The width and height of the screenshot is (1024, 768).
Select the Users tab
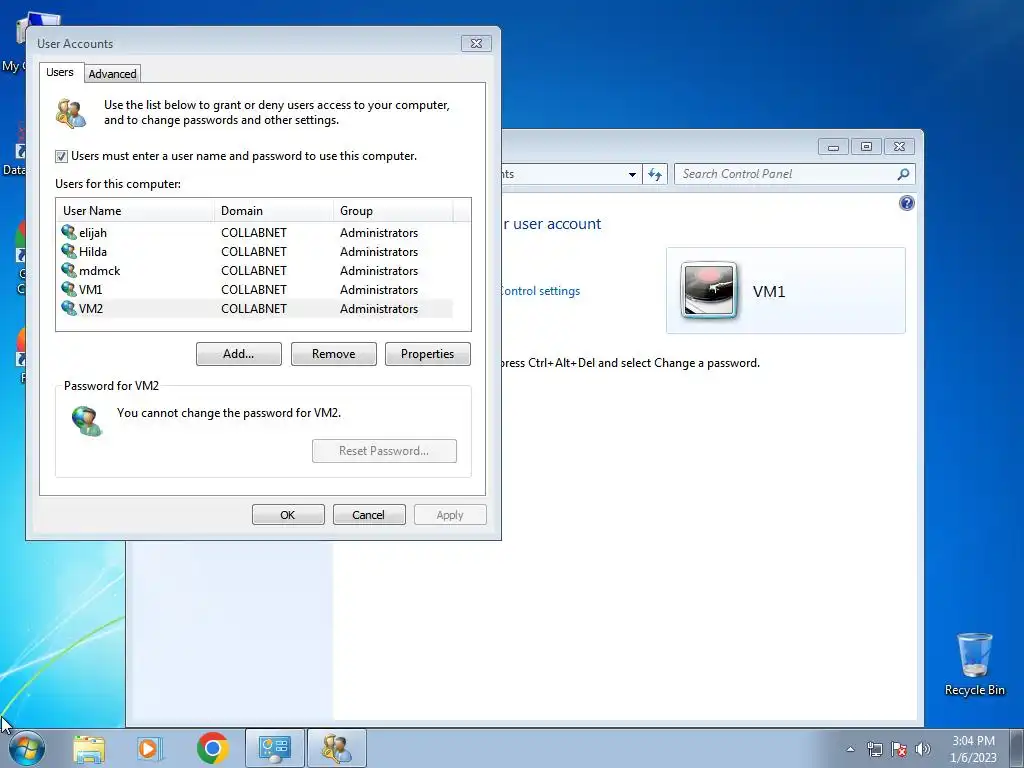(x=59, y=72)
